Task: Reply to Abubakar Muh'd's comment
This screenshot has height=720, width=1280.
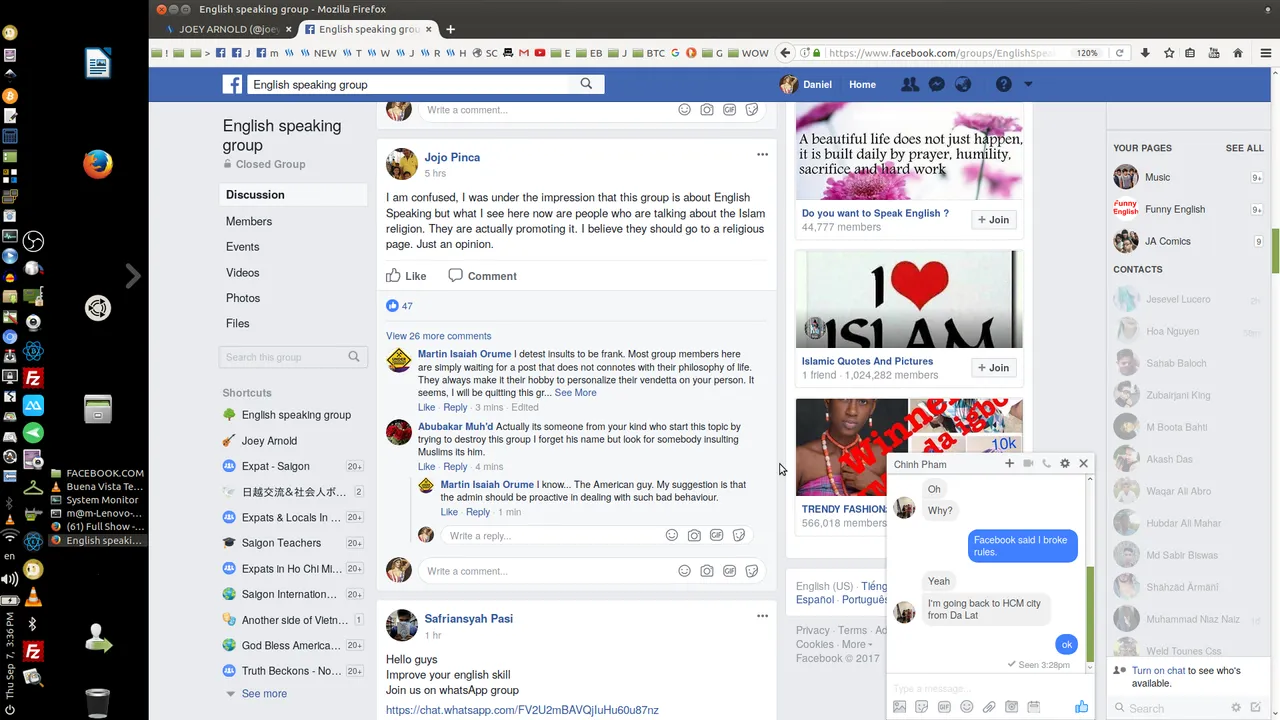Action: coord(455,467)
